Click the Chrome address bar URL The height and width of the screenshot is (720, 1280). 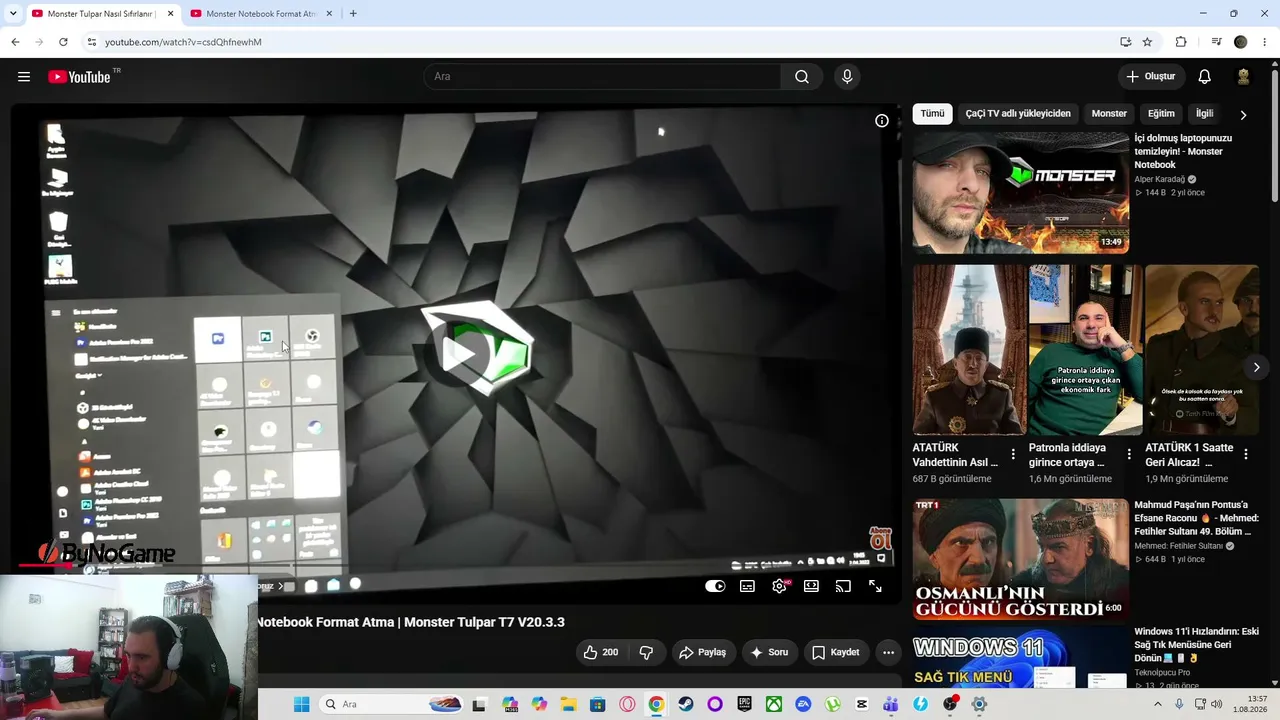click(183, 42)
